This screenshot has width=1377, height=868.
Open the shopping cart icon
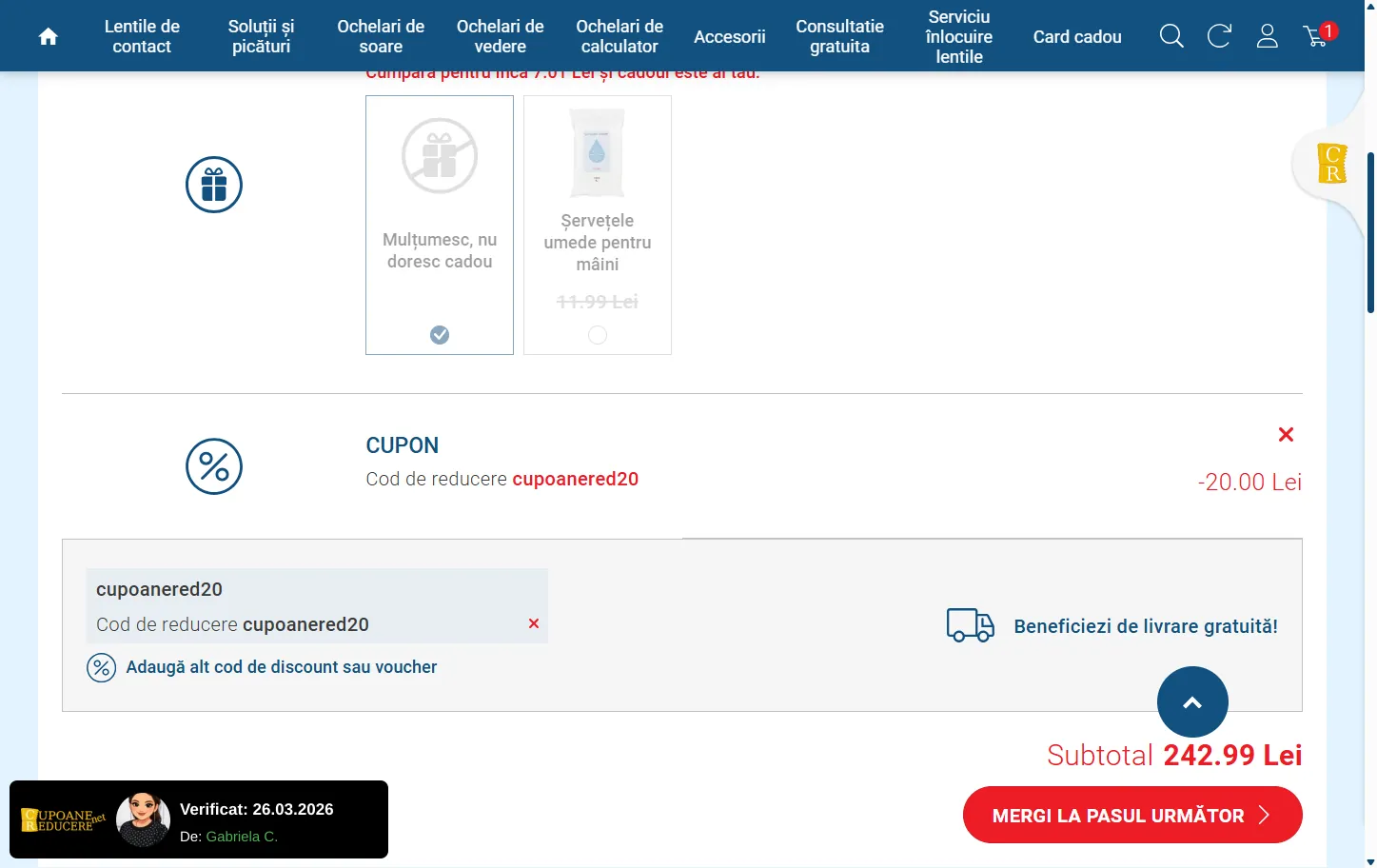[x=1316, y=37]
